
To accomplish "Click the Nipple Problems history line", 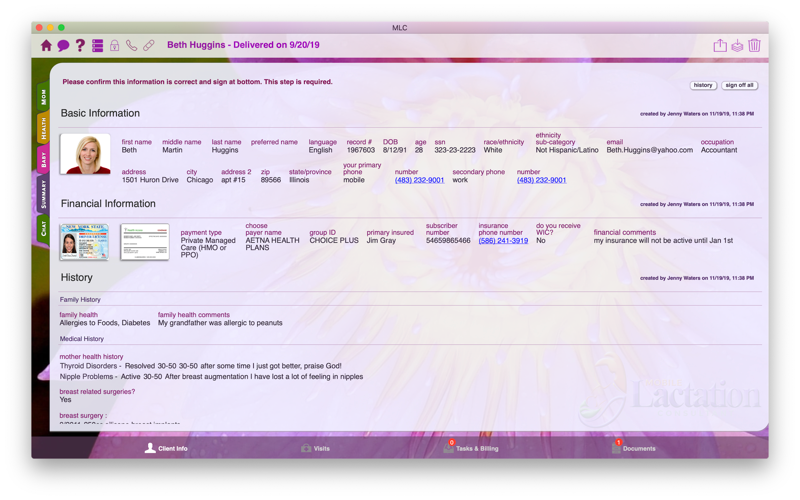I will click(211, 377).
